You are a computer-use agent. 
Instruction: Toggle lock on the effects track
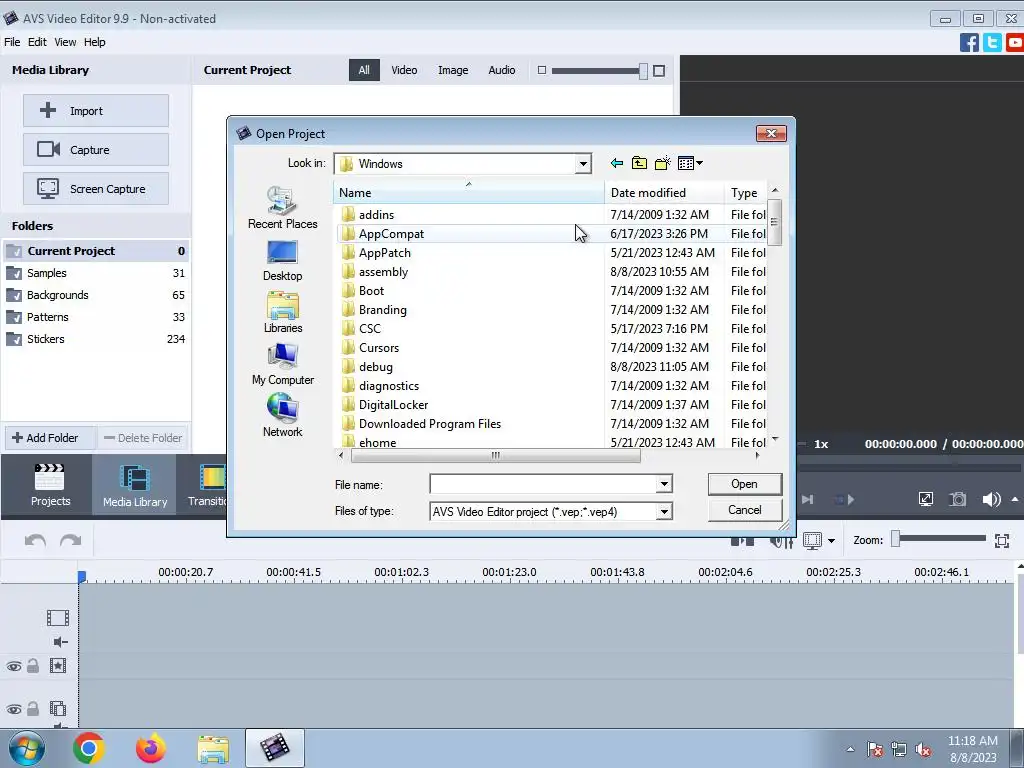33,666
